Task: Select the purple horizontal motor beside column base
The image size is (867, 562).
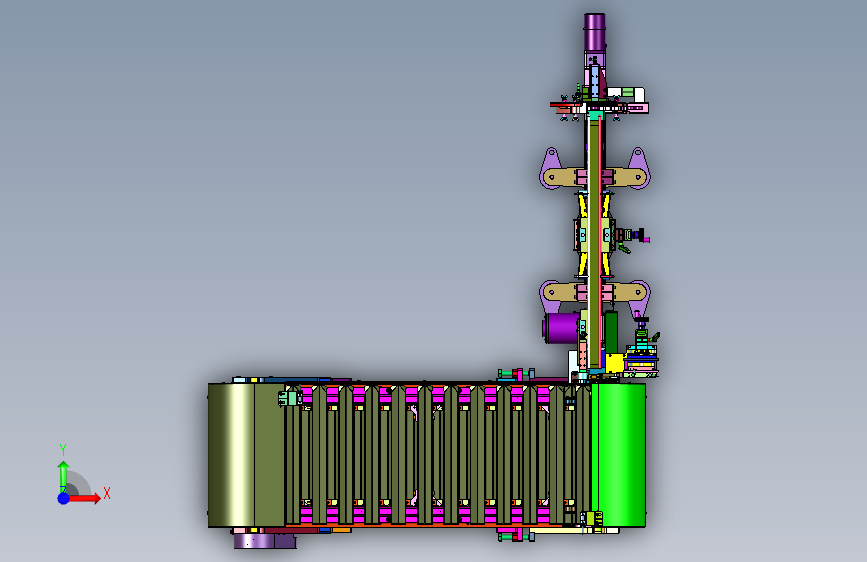Action: coord(561,328)
